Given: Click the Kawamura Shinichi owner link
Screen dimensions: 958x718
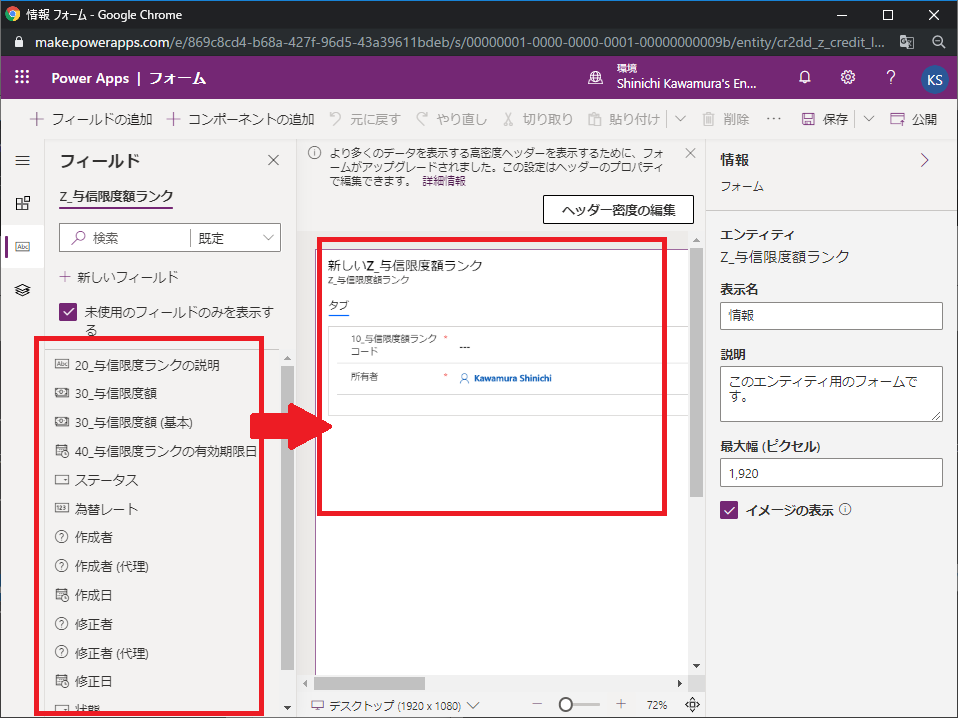Looking at the screenshot, I should tap(513, 378).
